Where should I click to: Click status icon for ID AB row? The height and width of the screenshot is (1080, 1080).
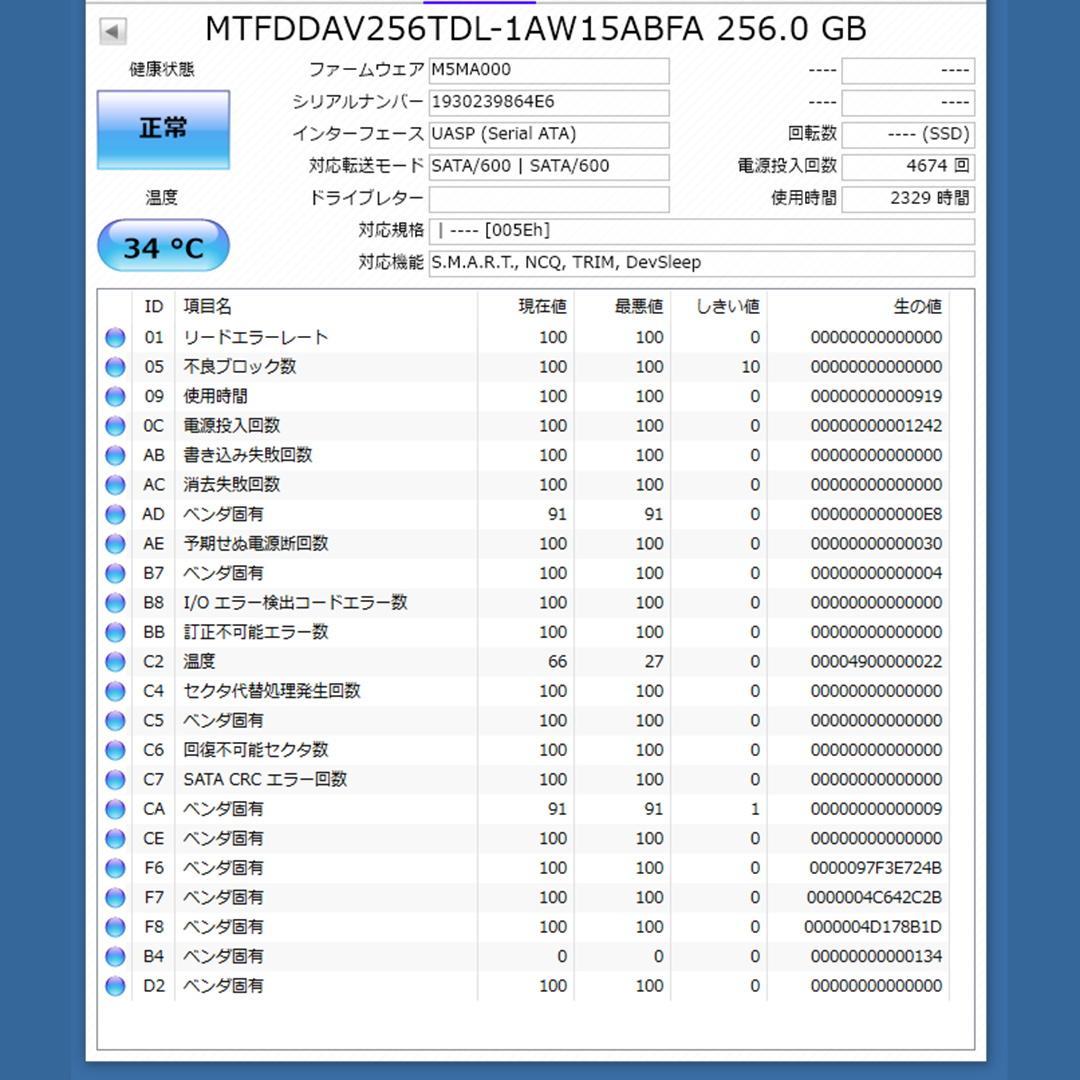(115, 455)
